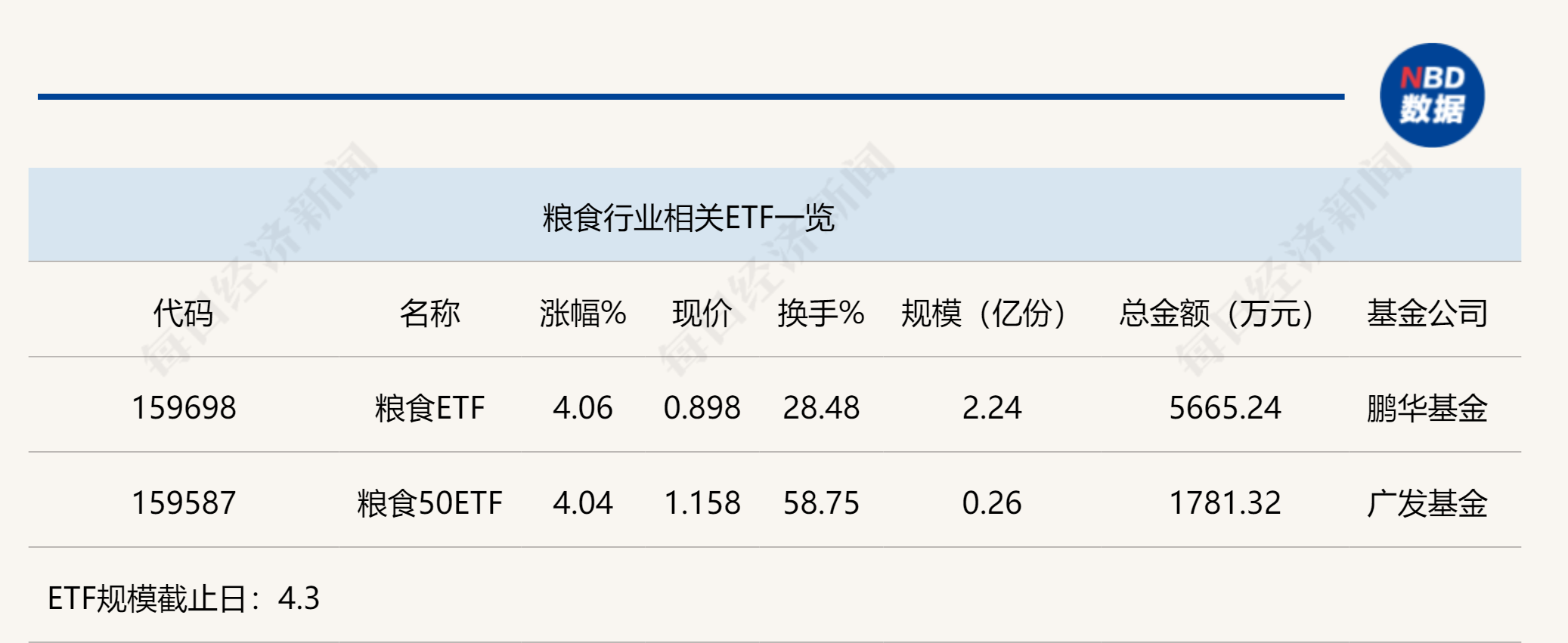Click the 涨幅% column header
1568x643 pixels.
[x=583, y=313]
